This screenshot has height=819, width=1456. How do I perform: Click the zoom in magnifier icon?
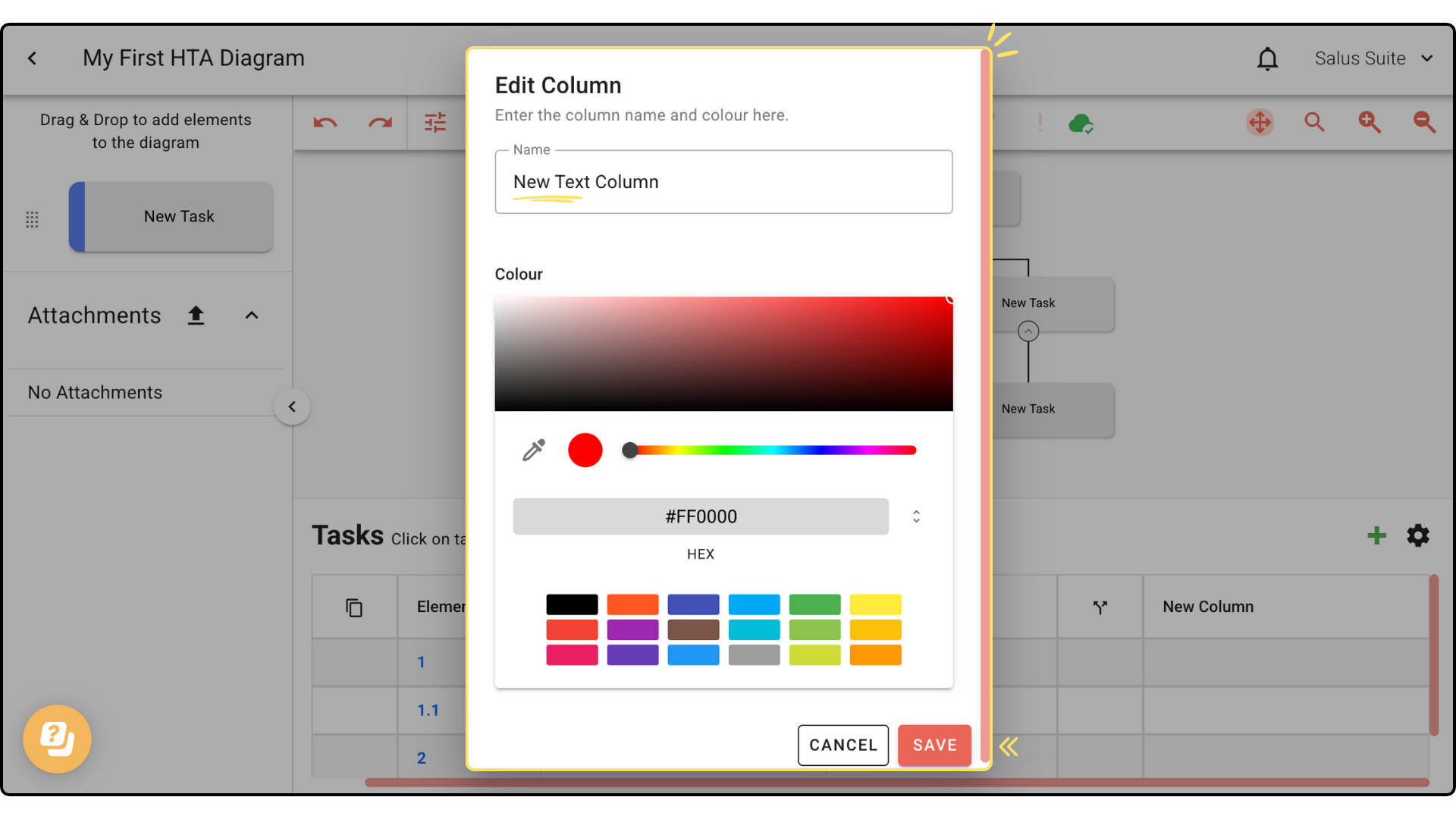pos(1370,122)
